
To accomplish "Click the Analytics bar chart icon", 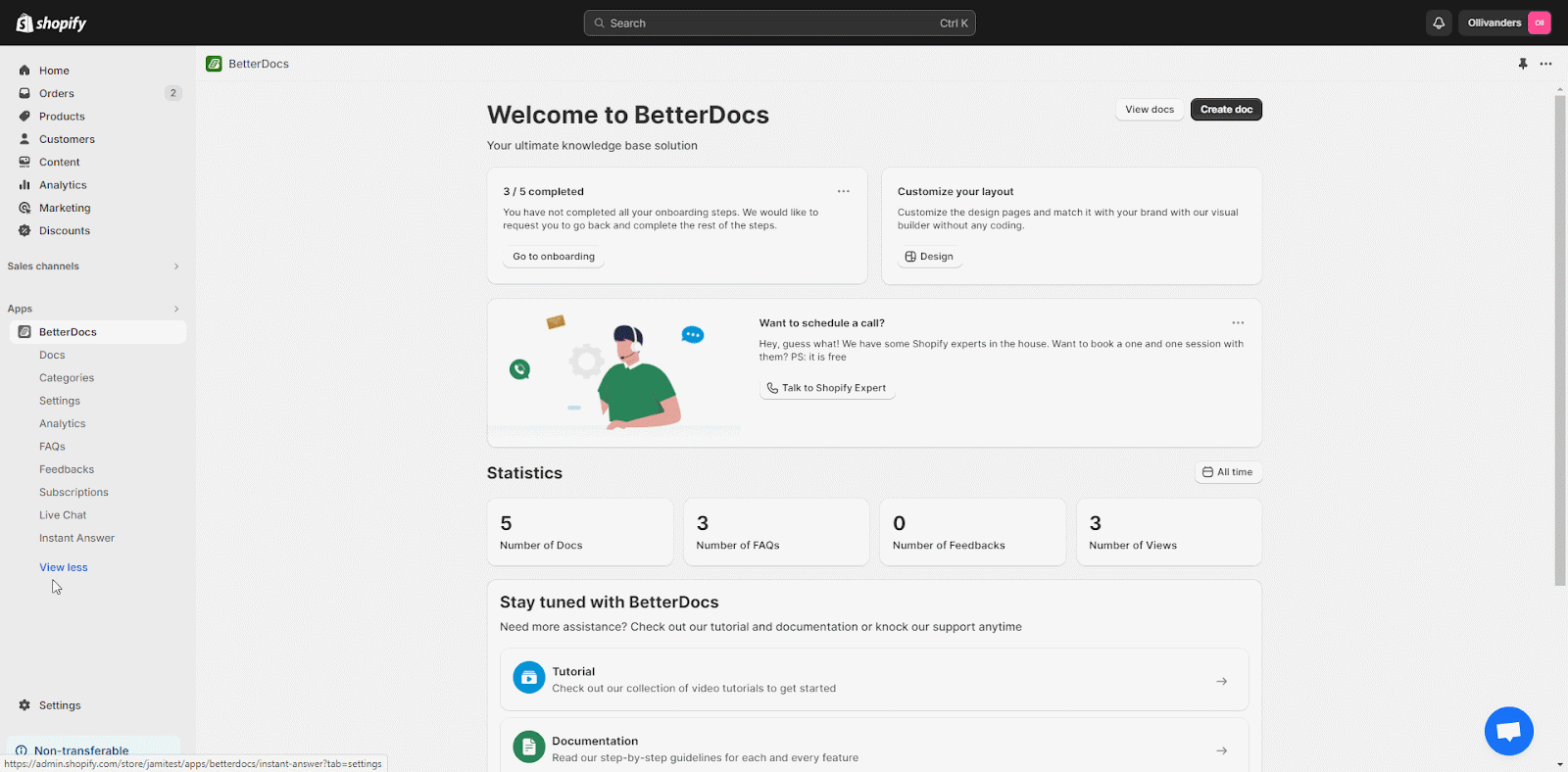I will pos(24,184).
